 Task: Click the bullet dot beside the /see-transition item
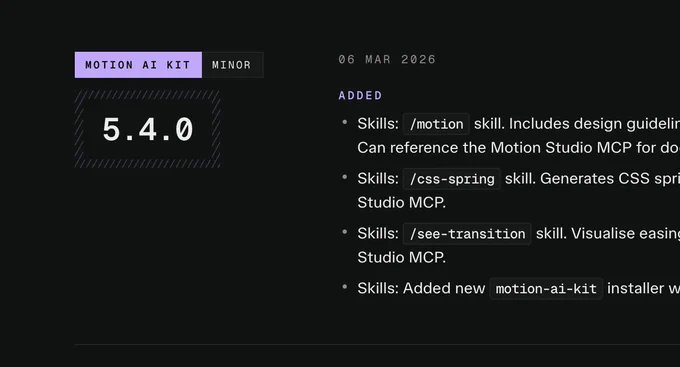pyautogui.click(x=345, y=232)
